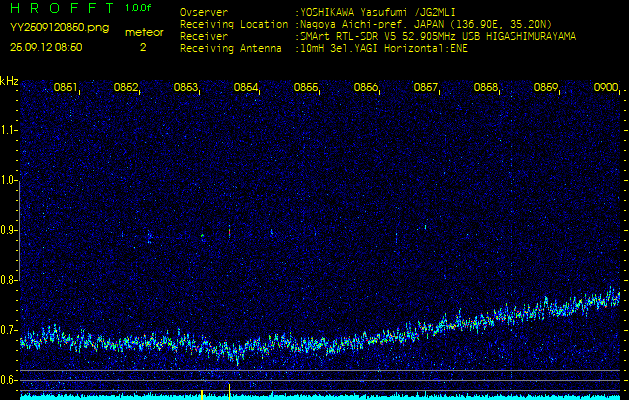Select the 1.00f version label
The image size is (629, 400).
pos(140,8)
